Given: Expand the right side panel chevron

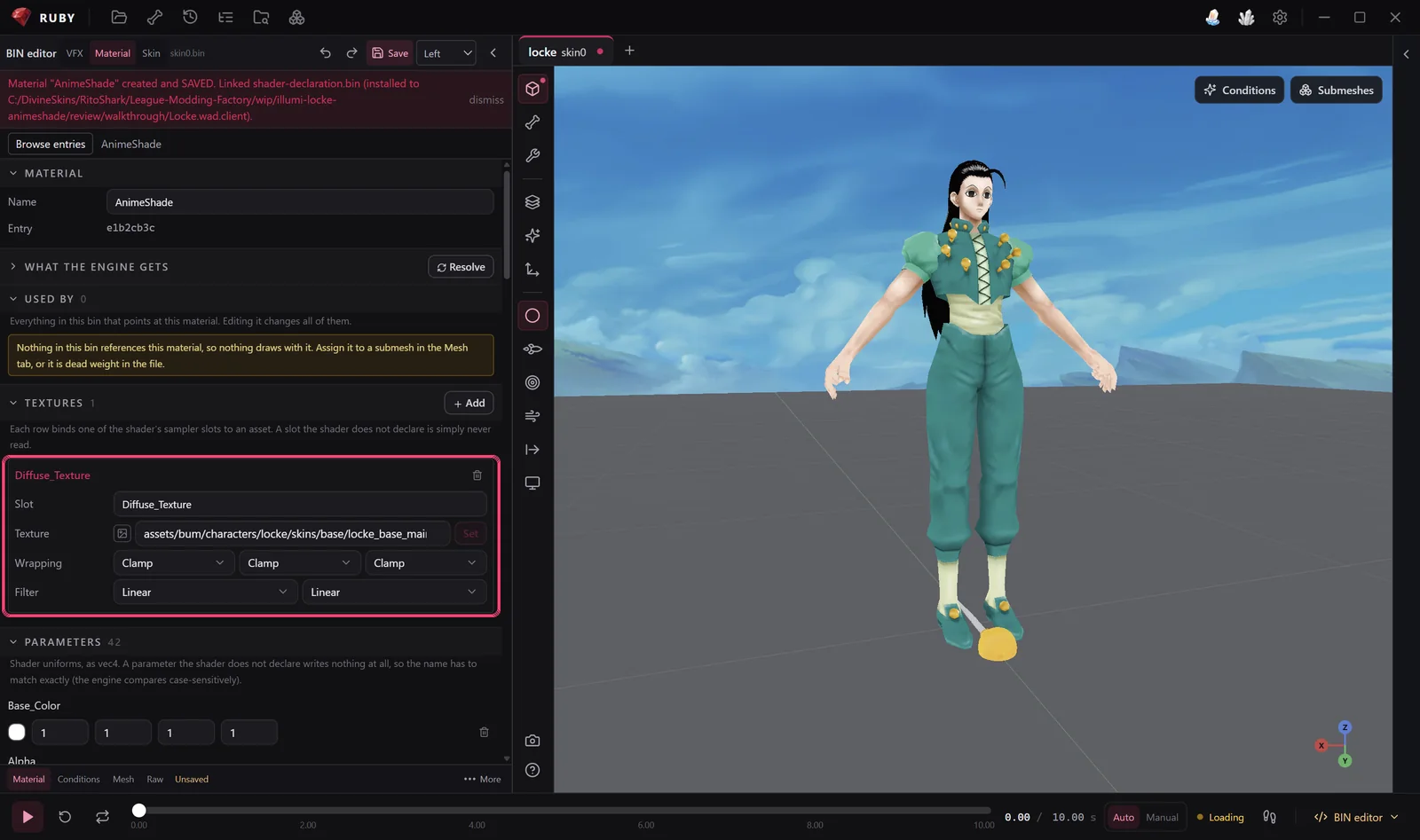Looking at the screenshot, I should click(1406, 54).
